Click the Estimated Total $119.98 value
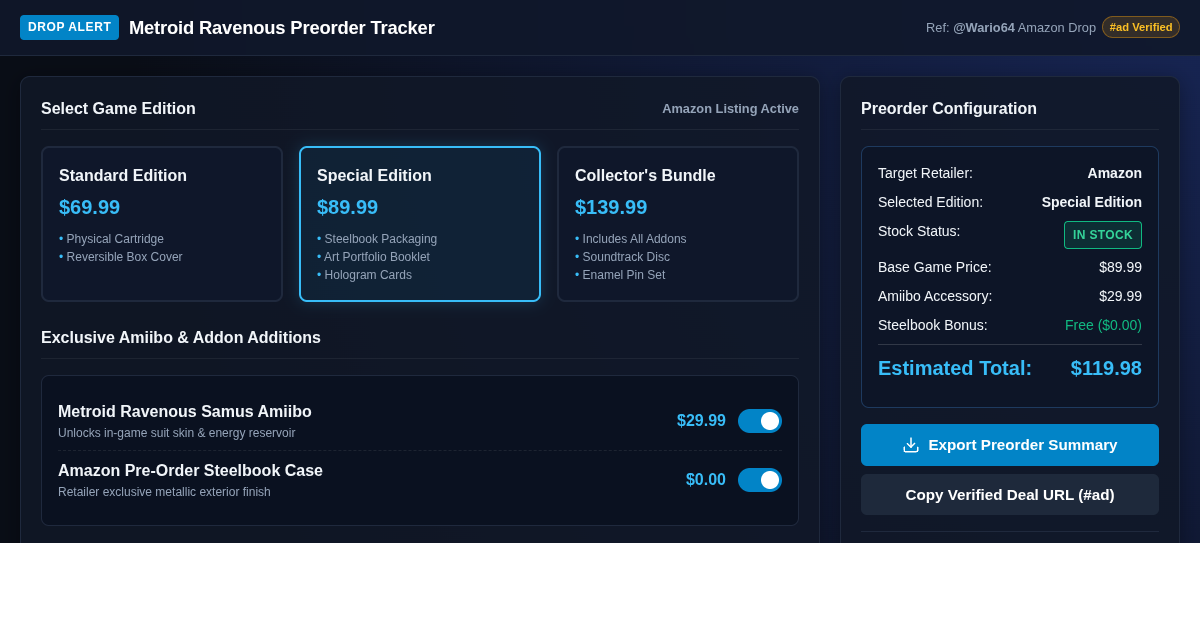The image size is (1200, 630). tap(1106, 368)
